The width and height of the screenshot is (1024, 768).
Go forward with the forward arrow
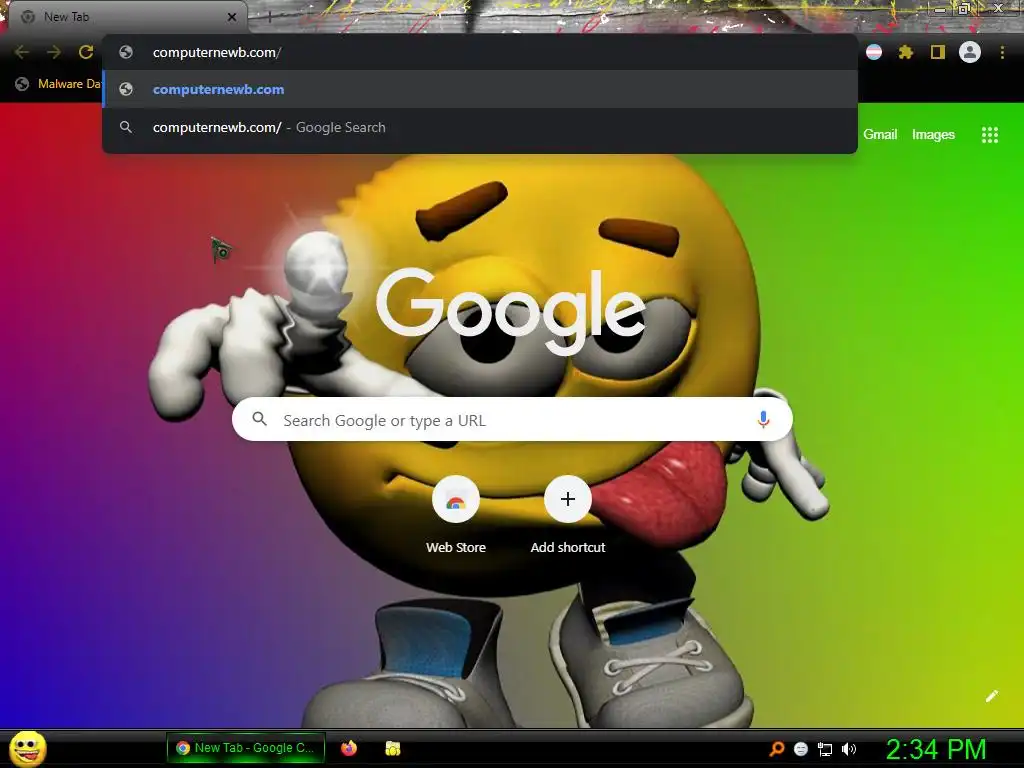(x=54, y=52)
